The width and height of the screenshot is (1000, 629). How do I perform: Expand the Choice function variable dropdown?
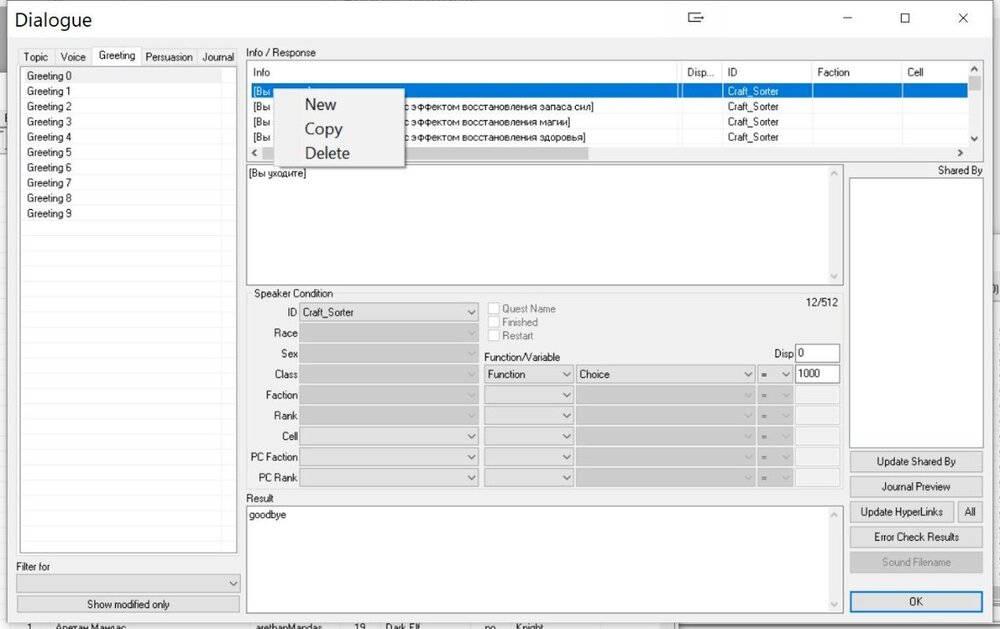tap(665, 374)
